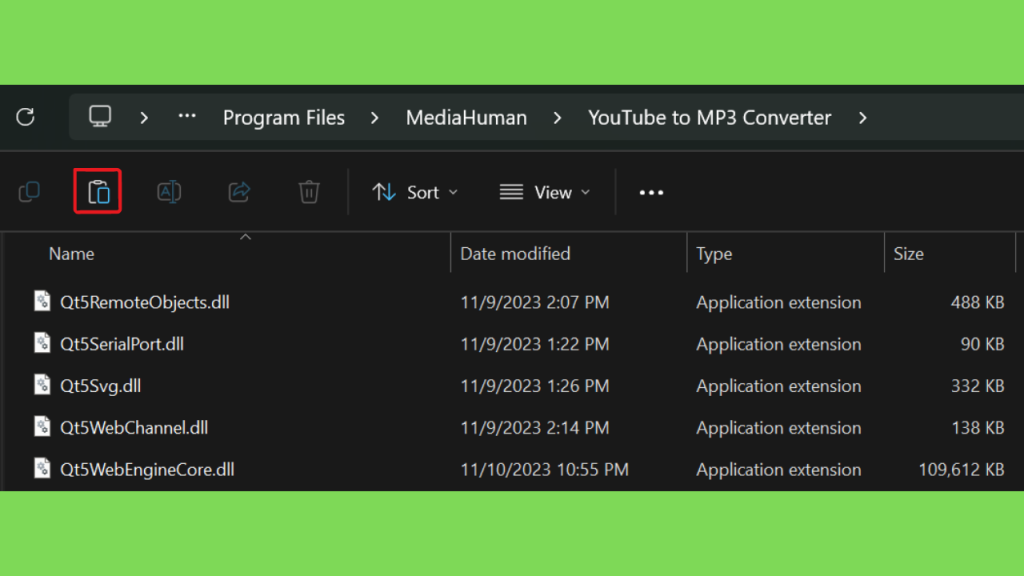Click the Type cell of Qt5RemoteObjects.dll
Image resolution: width=1024 pixels, height=576 pixels.
[x=778, y=302]
